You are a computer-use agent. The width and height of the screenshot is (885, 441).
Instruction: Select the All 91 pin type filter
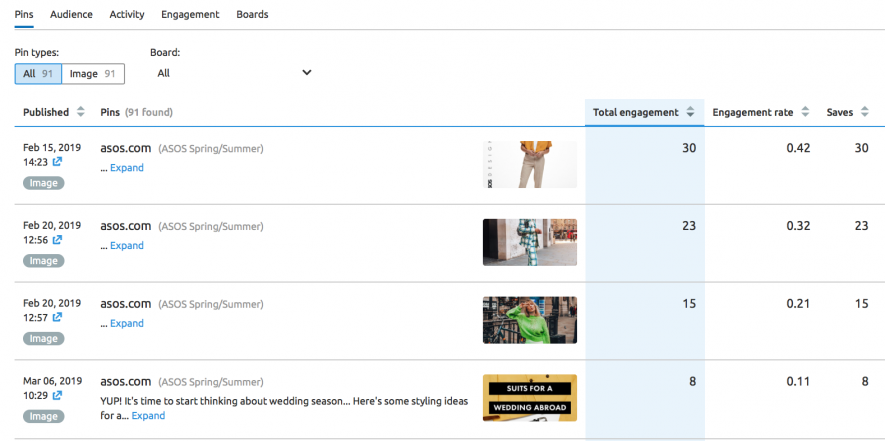point(38,73)
